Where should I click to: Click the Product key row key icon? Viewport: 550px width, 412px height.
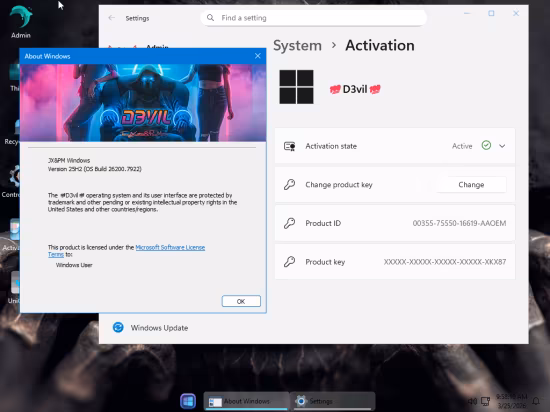pos(289,262)
